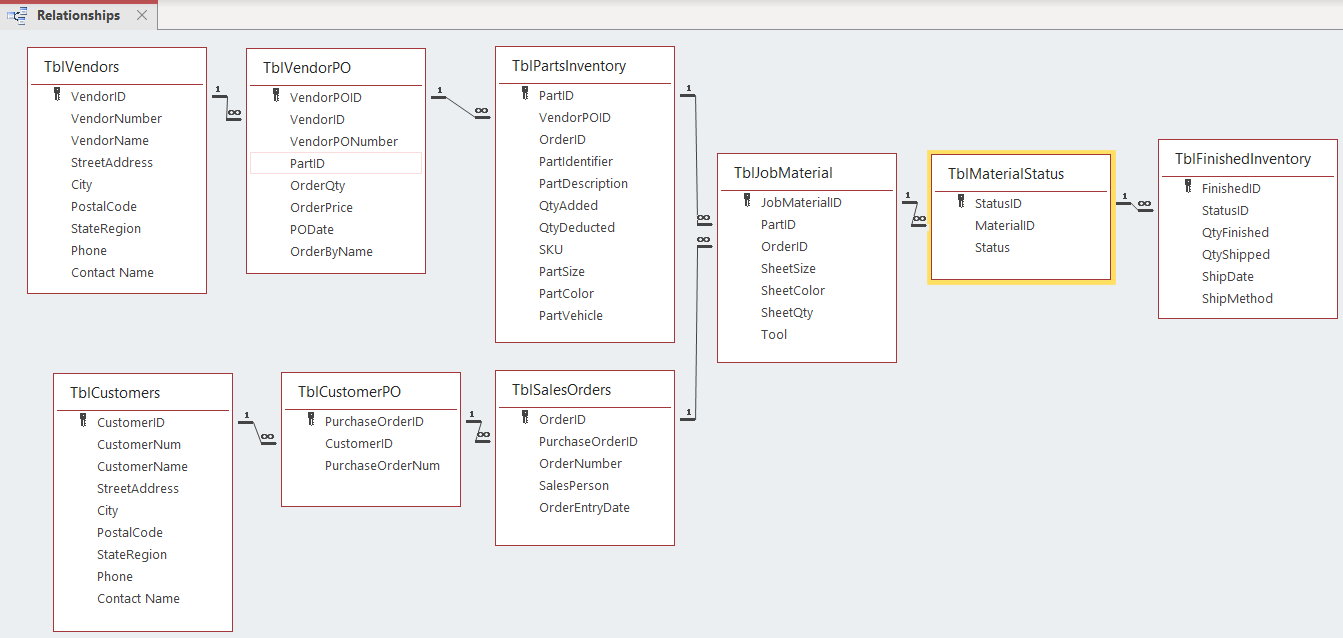Select the QtyAdded field

[x=568, y=205]
